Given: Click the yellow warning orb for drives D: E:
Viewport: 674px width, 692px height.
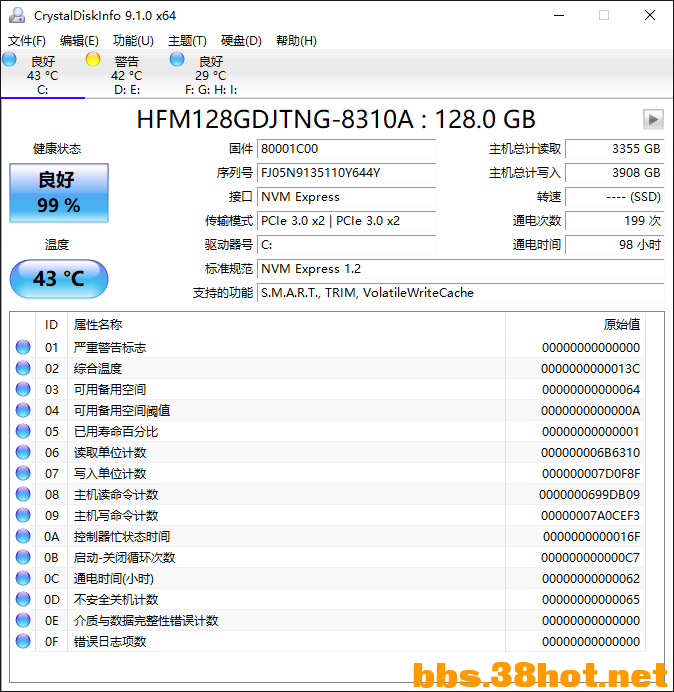Looking at the screenshot, I should (x=93, y=59).
